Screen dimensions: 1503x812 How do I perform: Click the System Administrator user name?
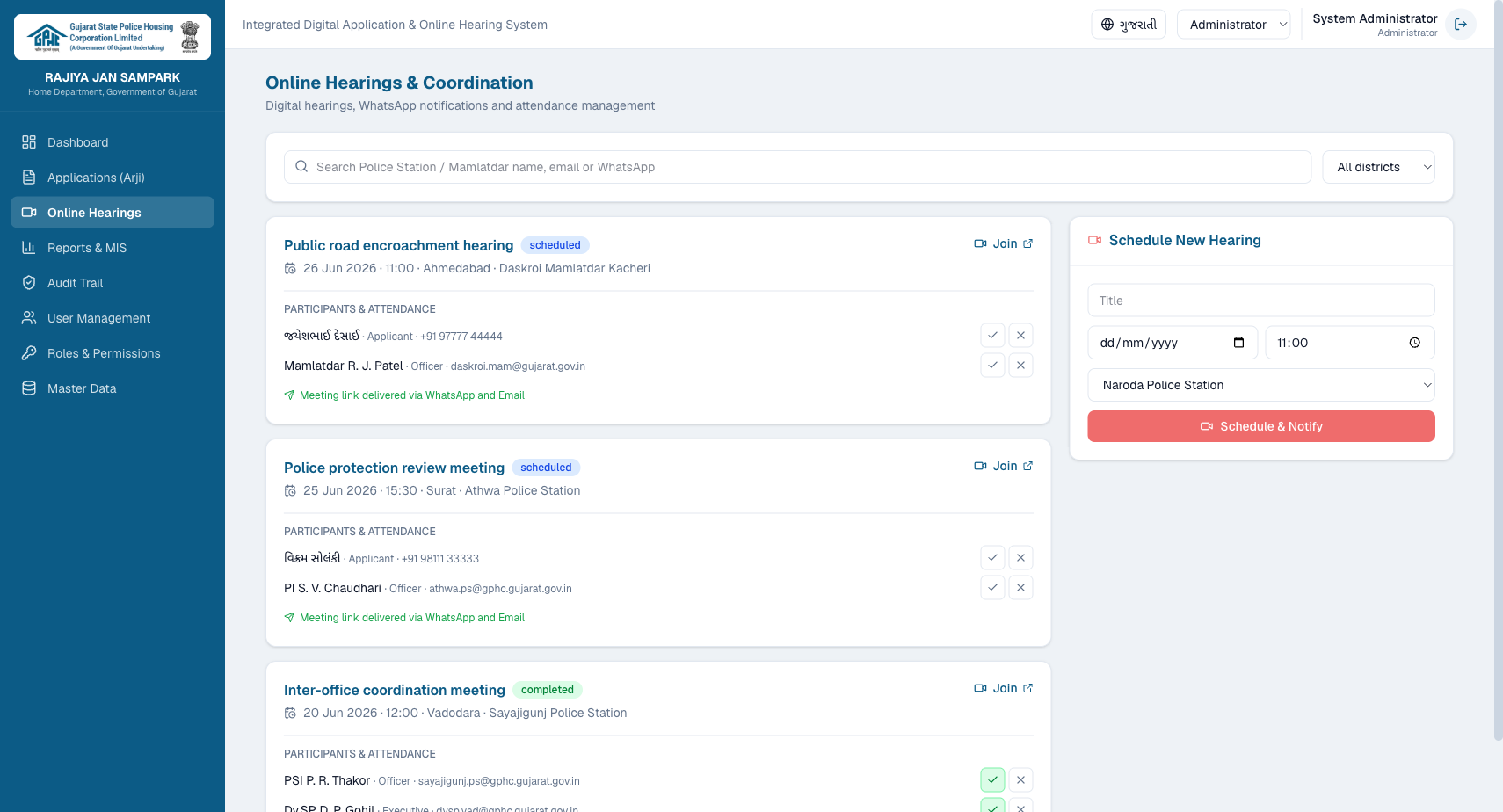coord(1375,18)
